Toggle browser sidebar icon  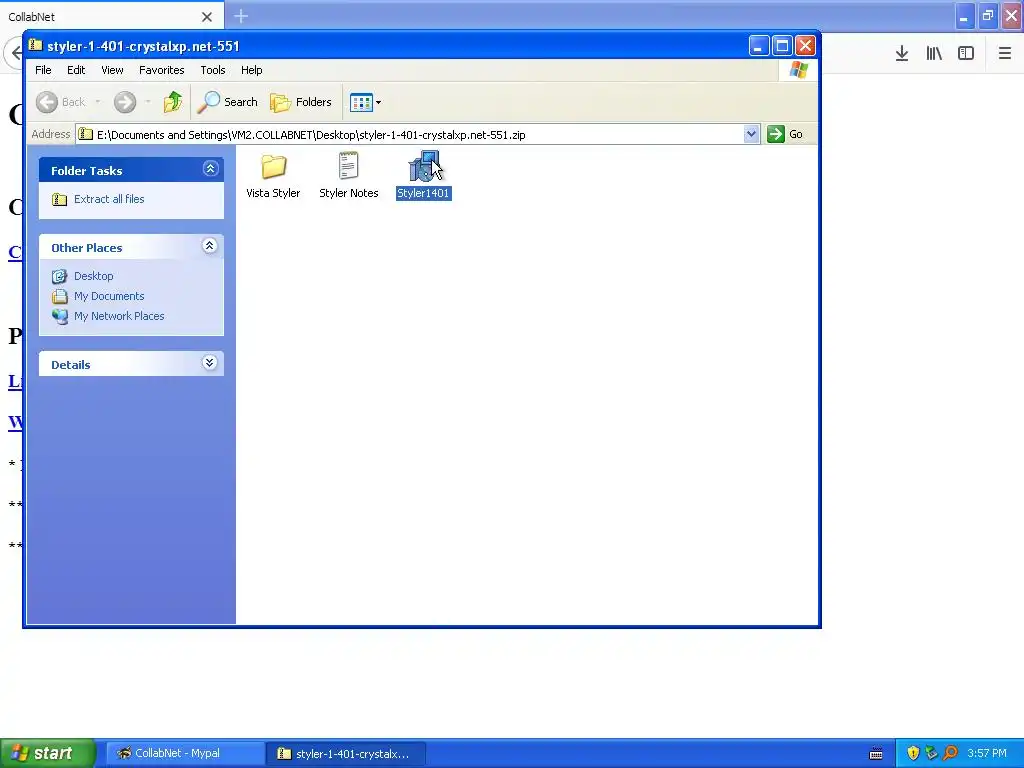click(x=966, y=54)
